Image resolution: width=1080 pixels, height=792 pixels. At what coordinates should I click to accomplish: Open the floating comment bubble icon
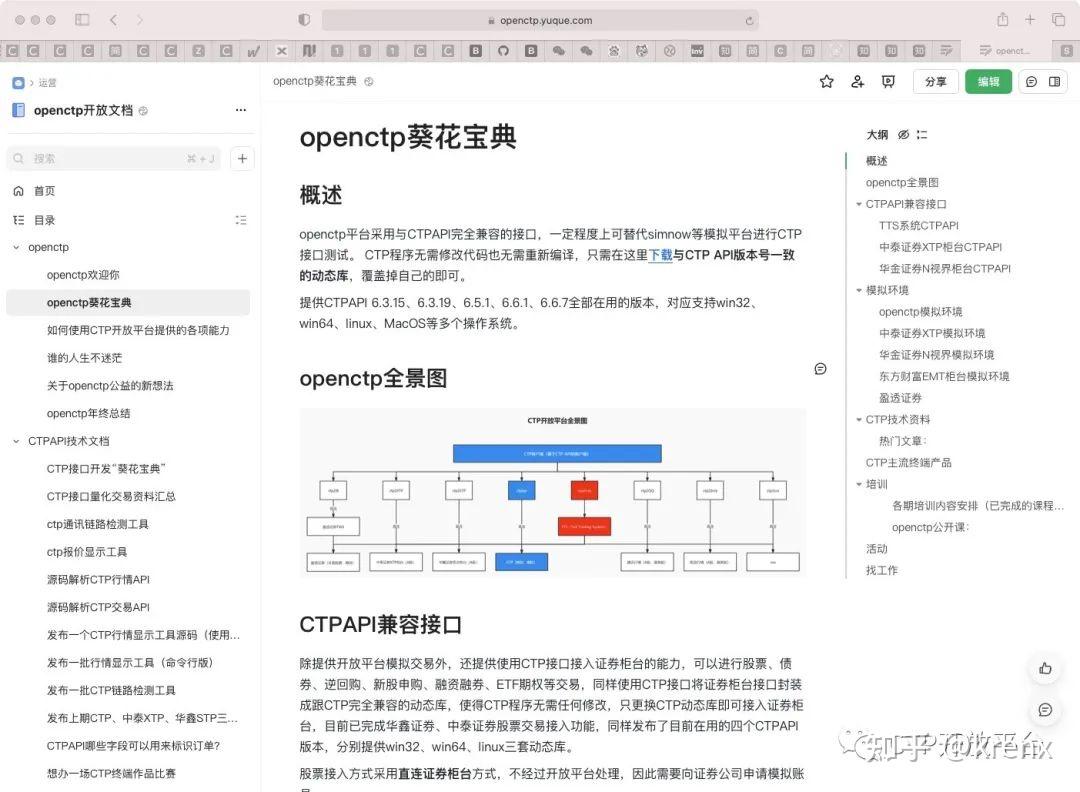click(x=1045, y=710)
